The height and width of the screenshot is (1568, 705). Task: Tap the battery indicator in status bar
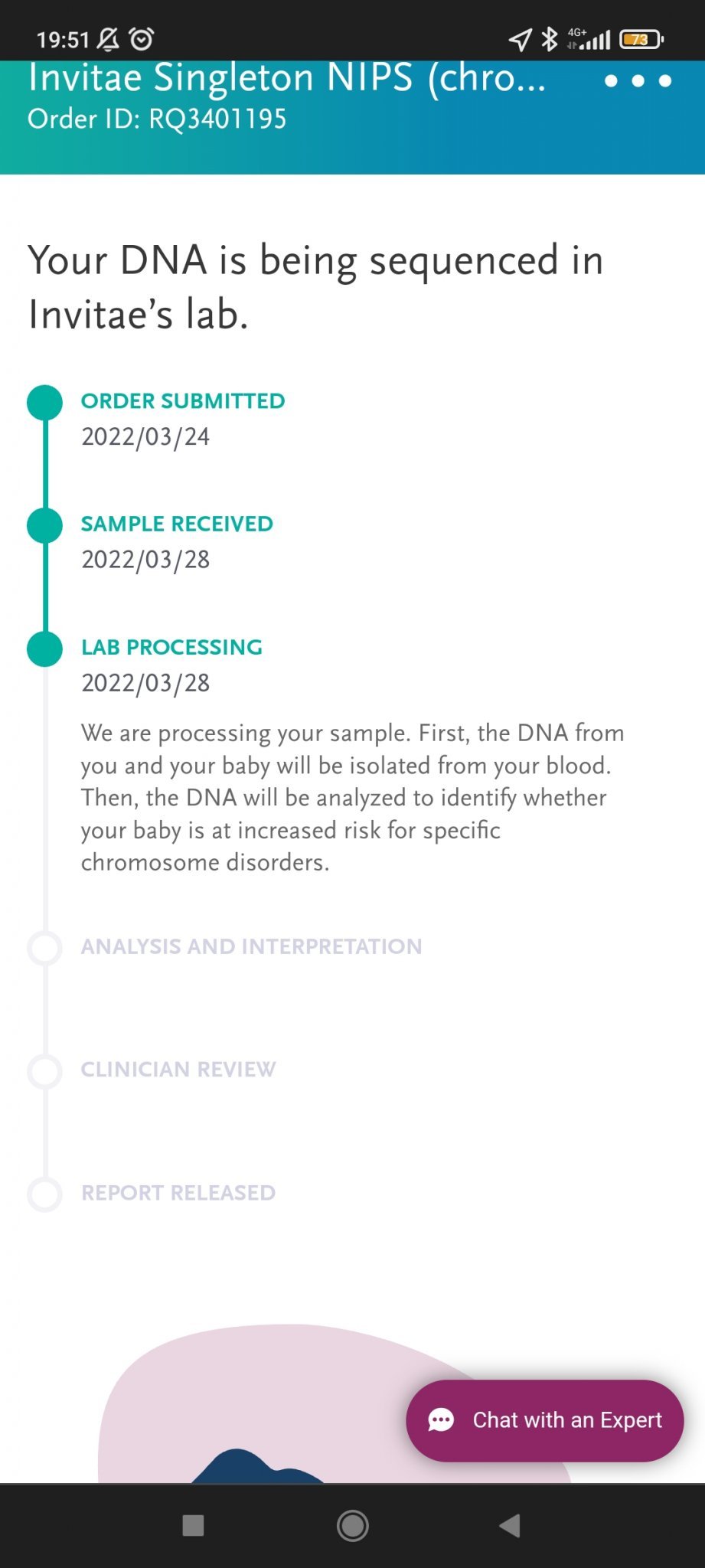641,39
